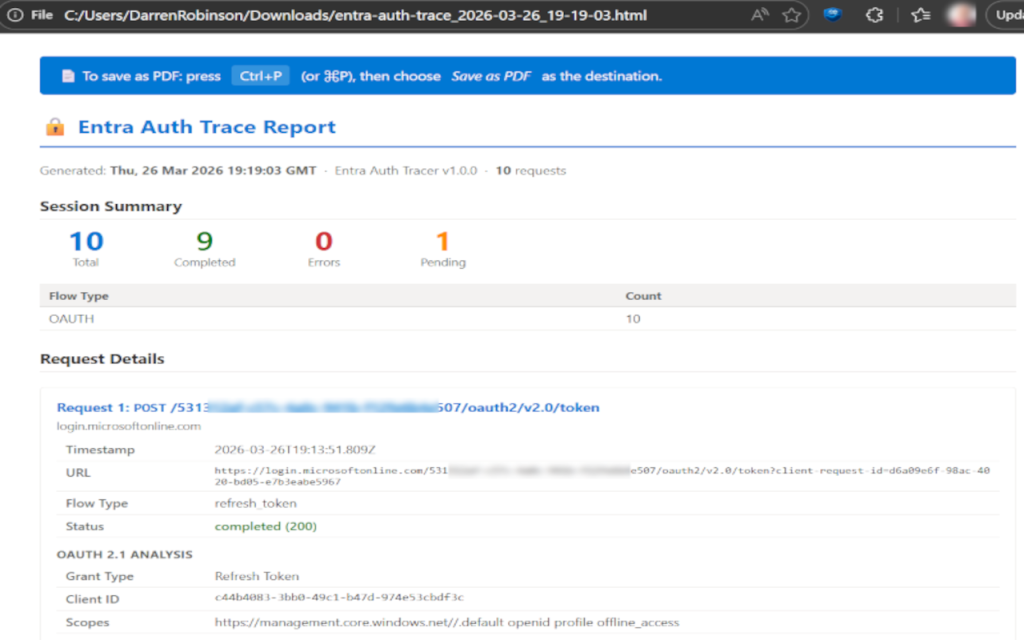Click the Read Aloud icon in address bar

pyautogui.click(x=760, y=15)
